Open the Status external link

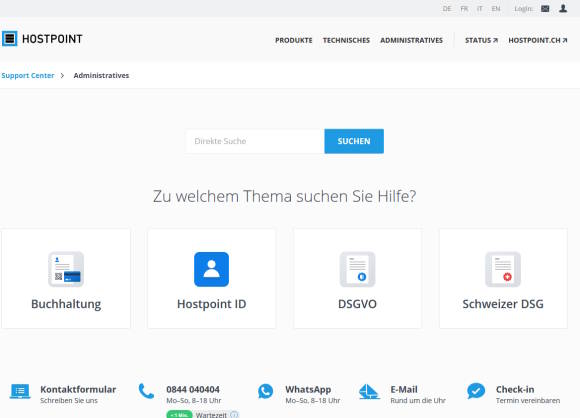(x=481, y=40)
